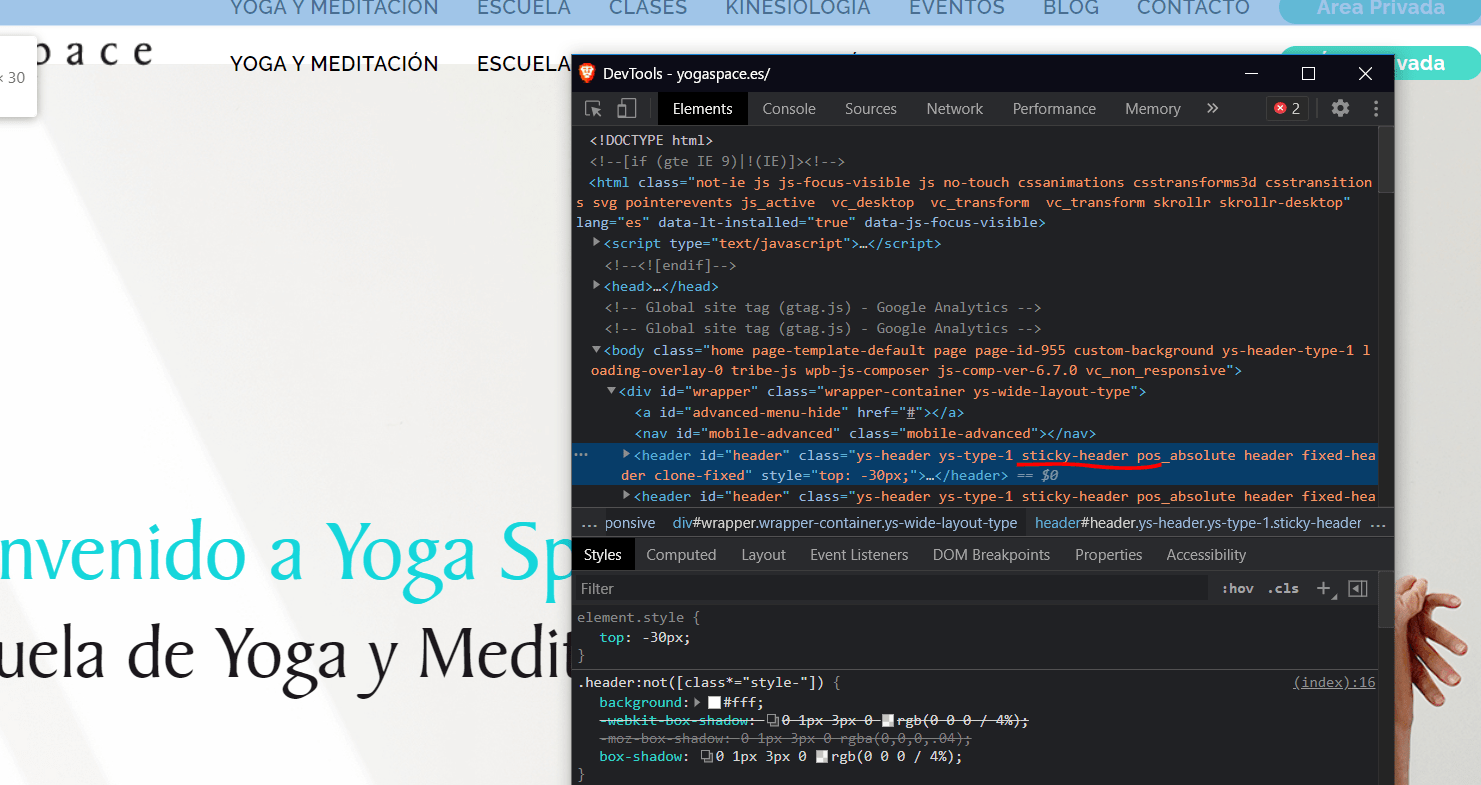
Task: Show more DevTools tabs with the double chevron
Action: tap(1212, 108)
